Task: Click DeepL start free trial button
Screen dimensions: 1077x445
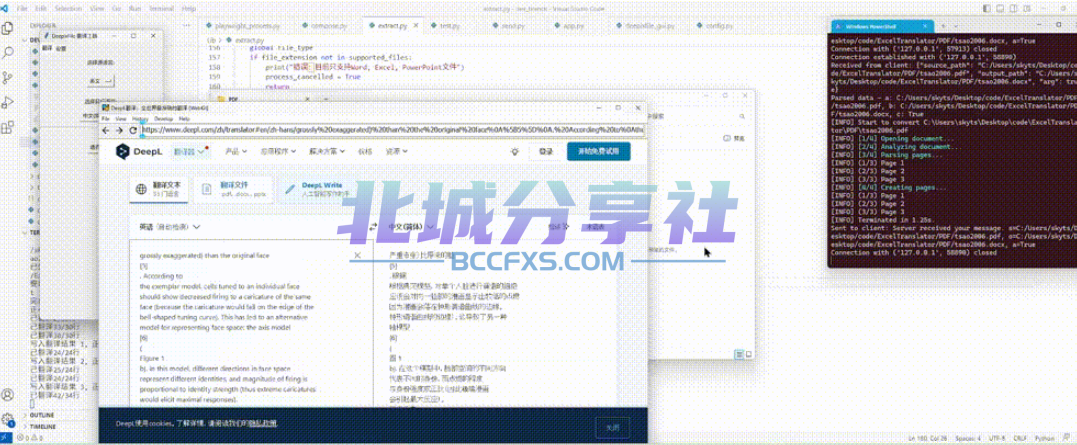Action: tap(598, 152)
